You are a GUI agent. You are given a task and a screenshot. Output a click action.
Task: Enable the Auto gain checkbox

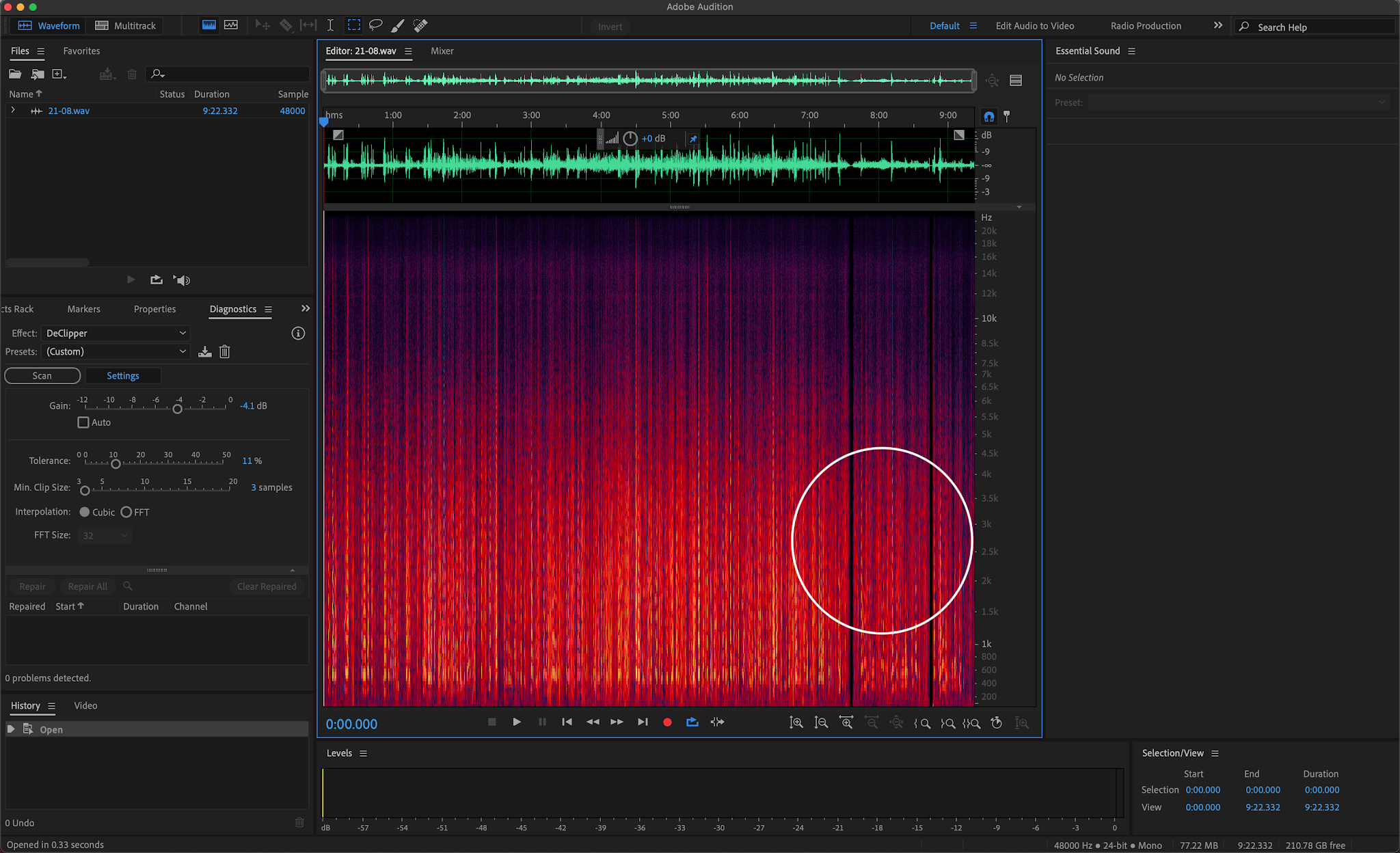83,422
